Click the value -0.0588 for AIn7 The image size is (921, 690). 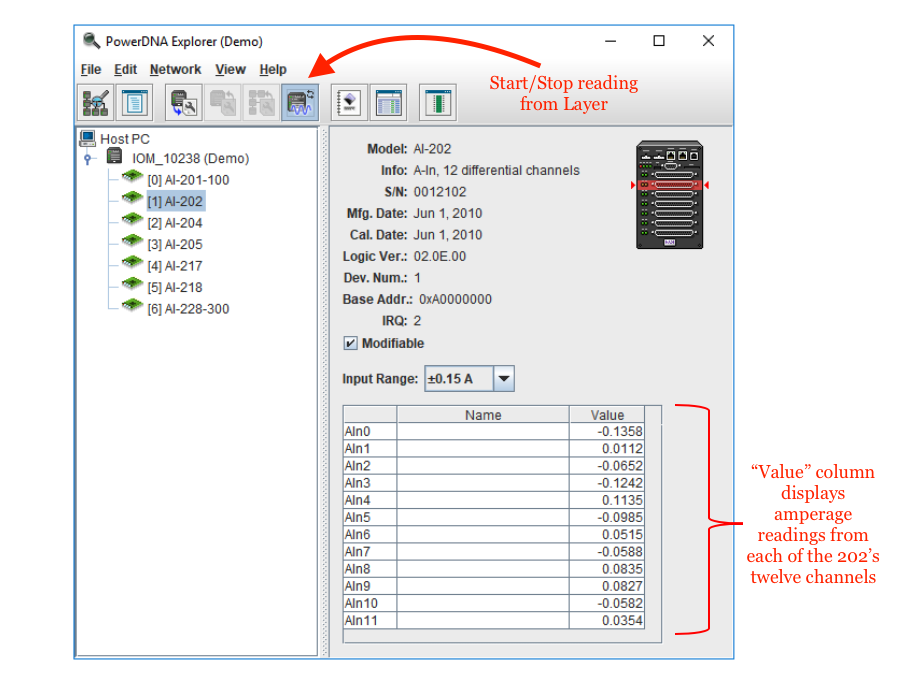coord(620,551)
